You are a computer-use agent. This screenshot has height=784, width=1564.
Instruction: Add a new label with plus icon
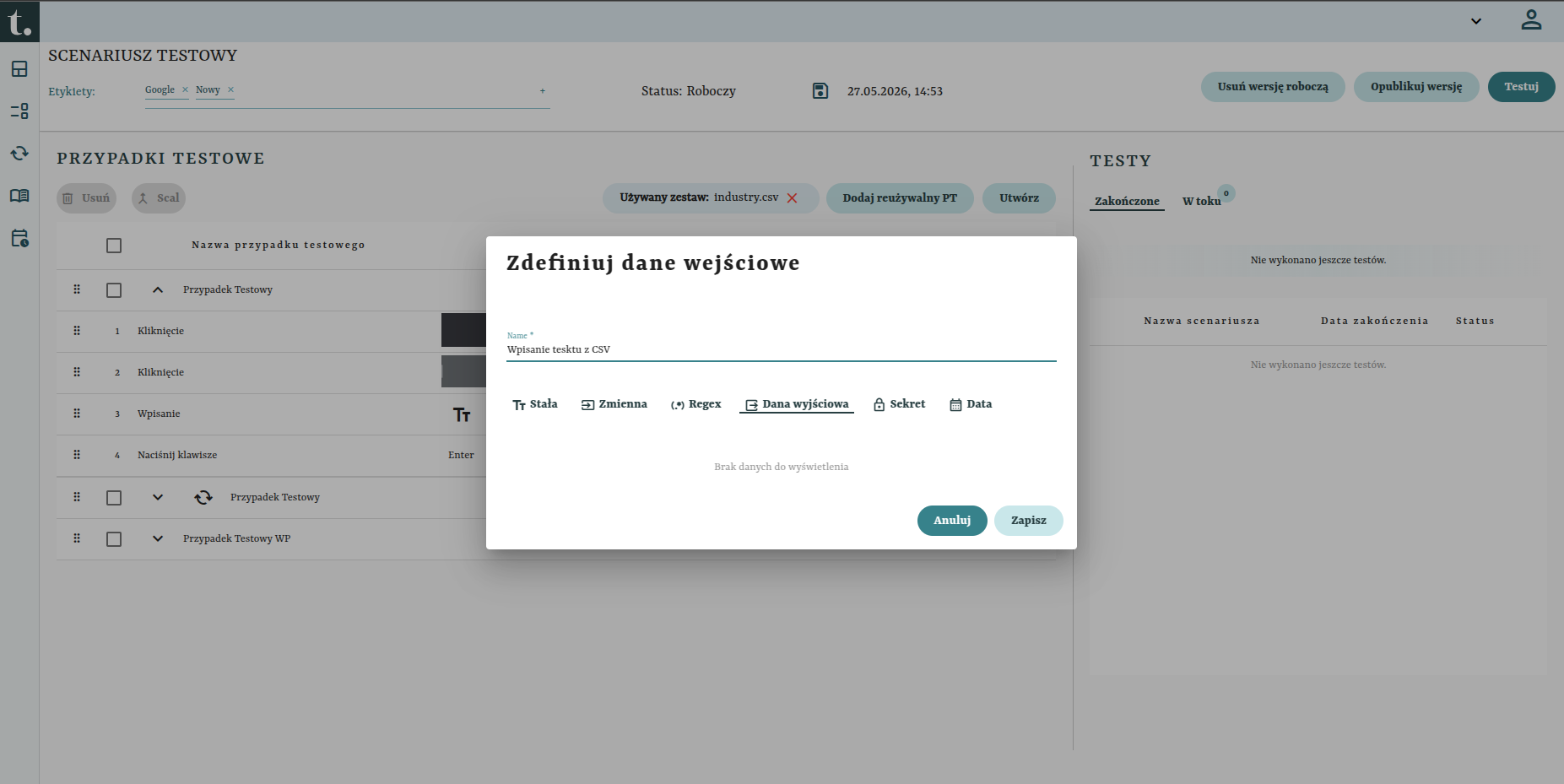(x=542, y=91)
